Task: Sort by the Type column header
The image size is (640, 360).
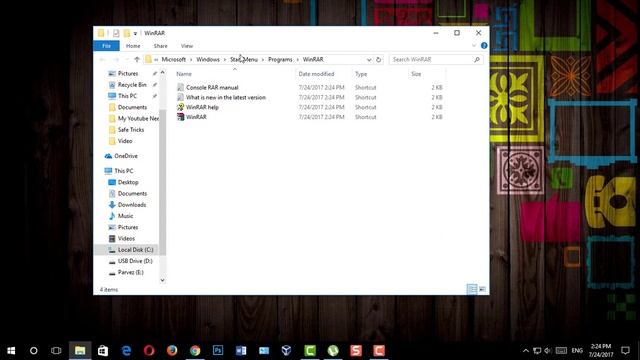Action: click(x=361, y=74)
